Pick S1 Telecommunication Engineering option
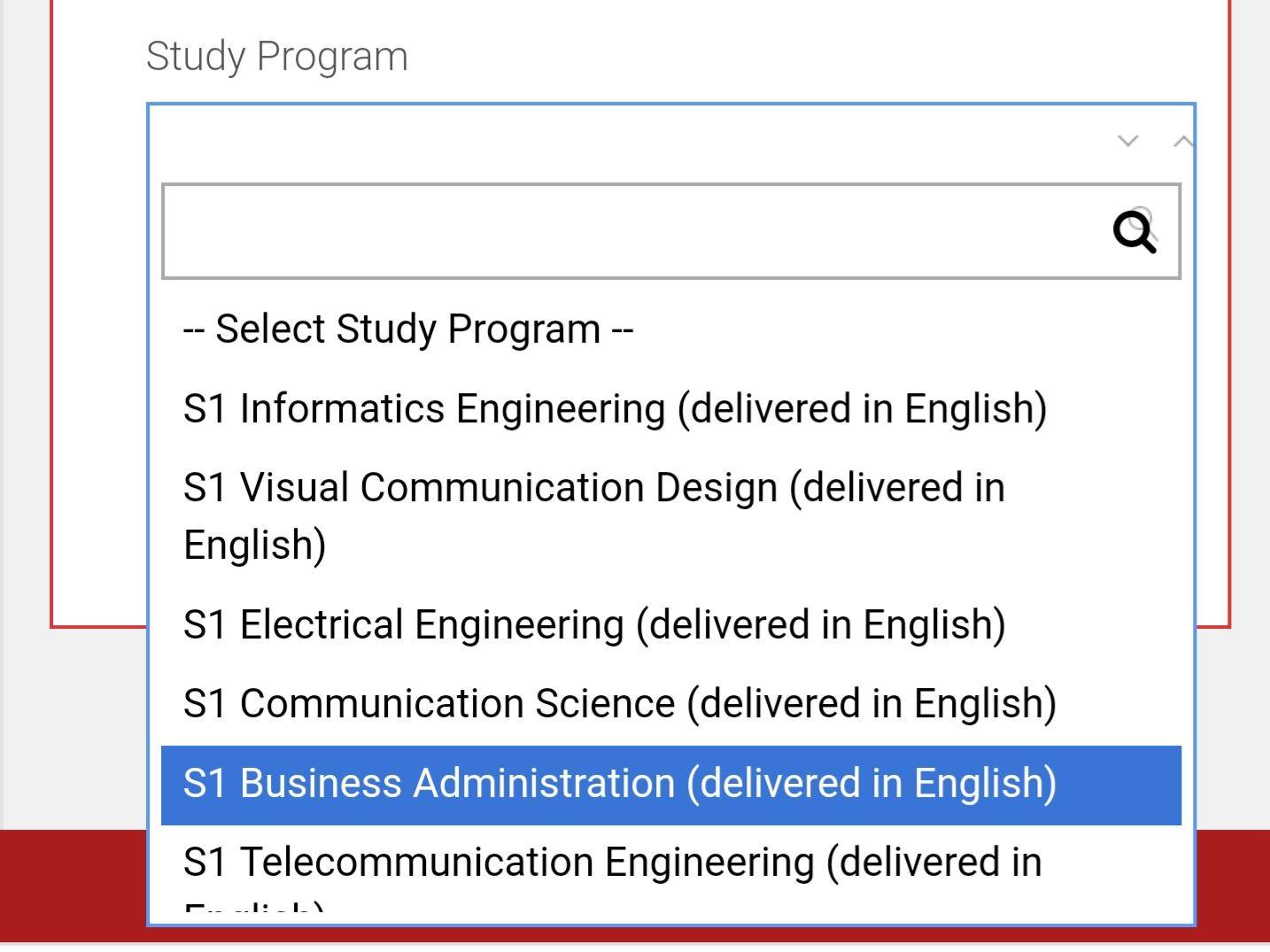The width and height of the screenshot is (1270, 952). click(612, 863)
